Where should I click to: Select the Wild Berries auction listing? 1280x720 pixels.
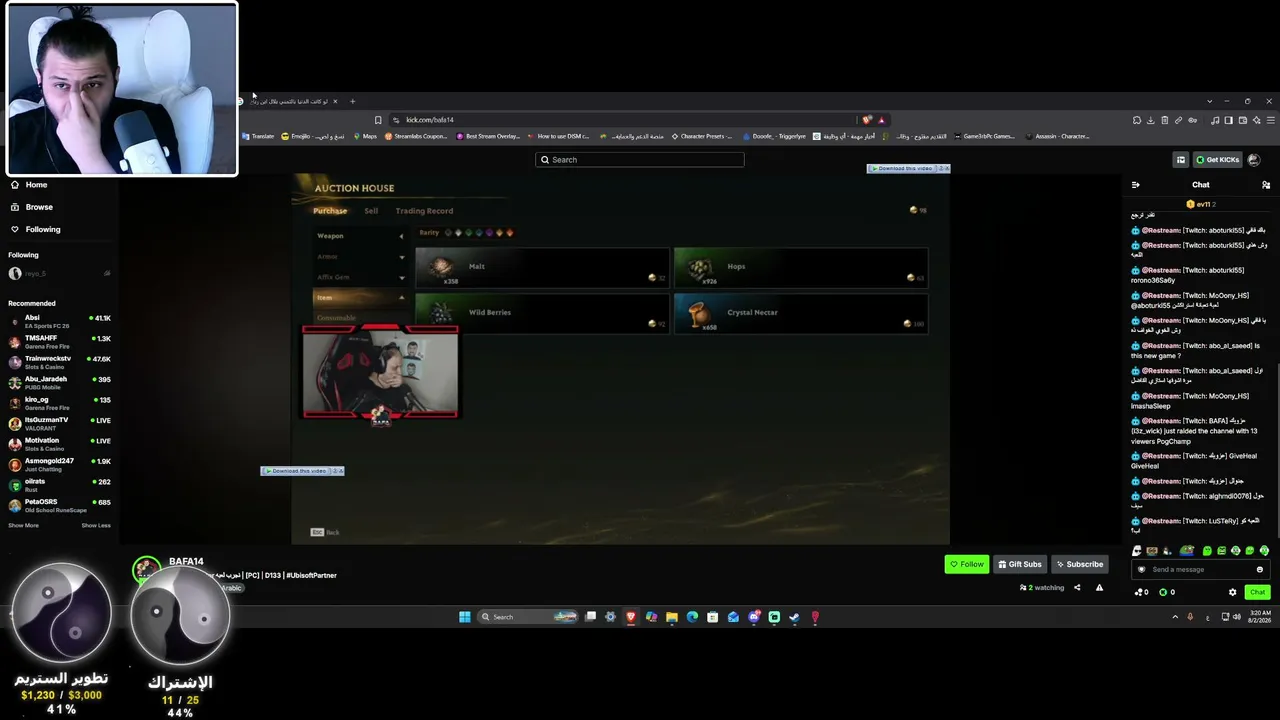[x=542, y=313]
